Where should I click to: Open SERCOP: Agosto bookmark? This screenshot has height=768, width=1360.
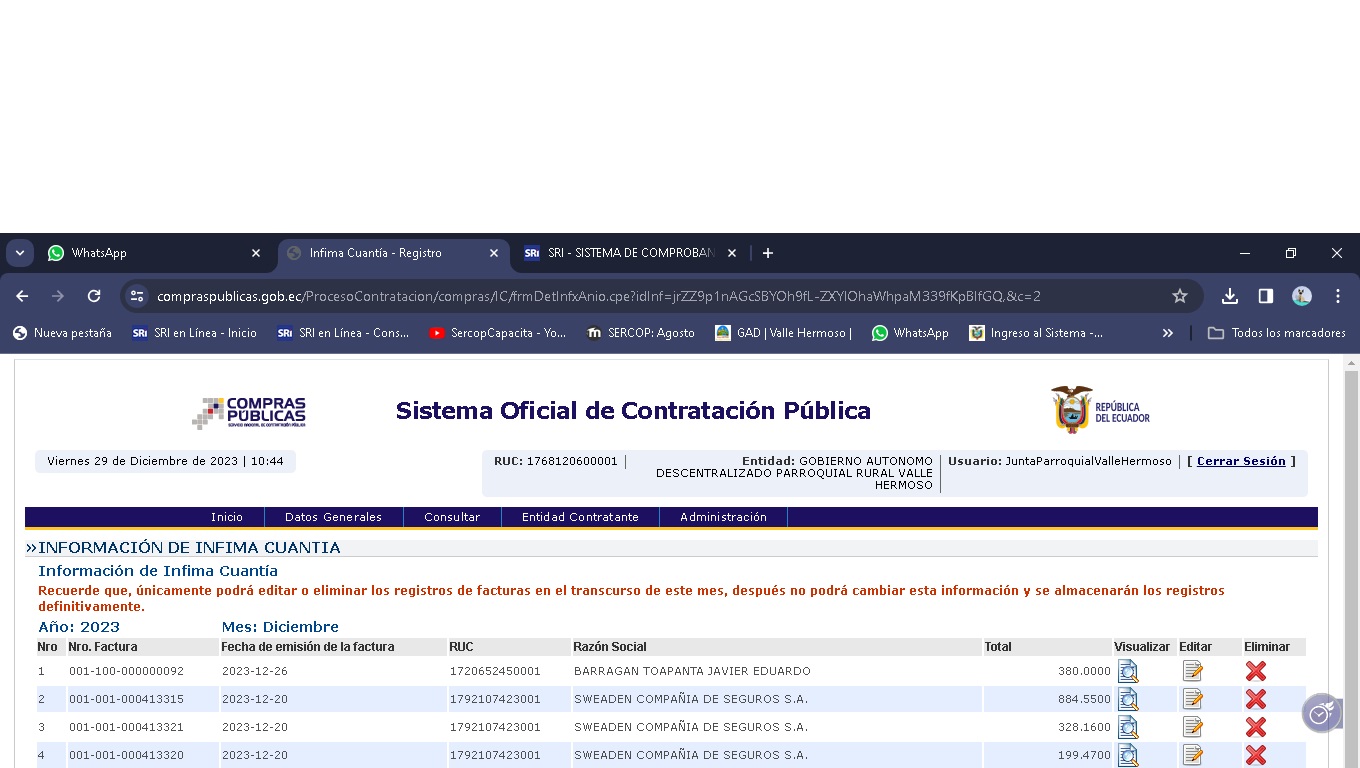coord(641,333)
